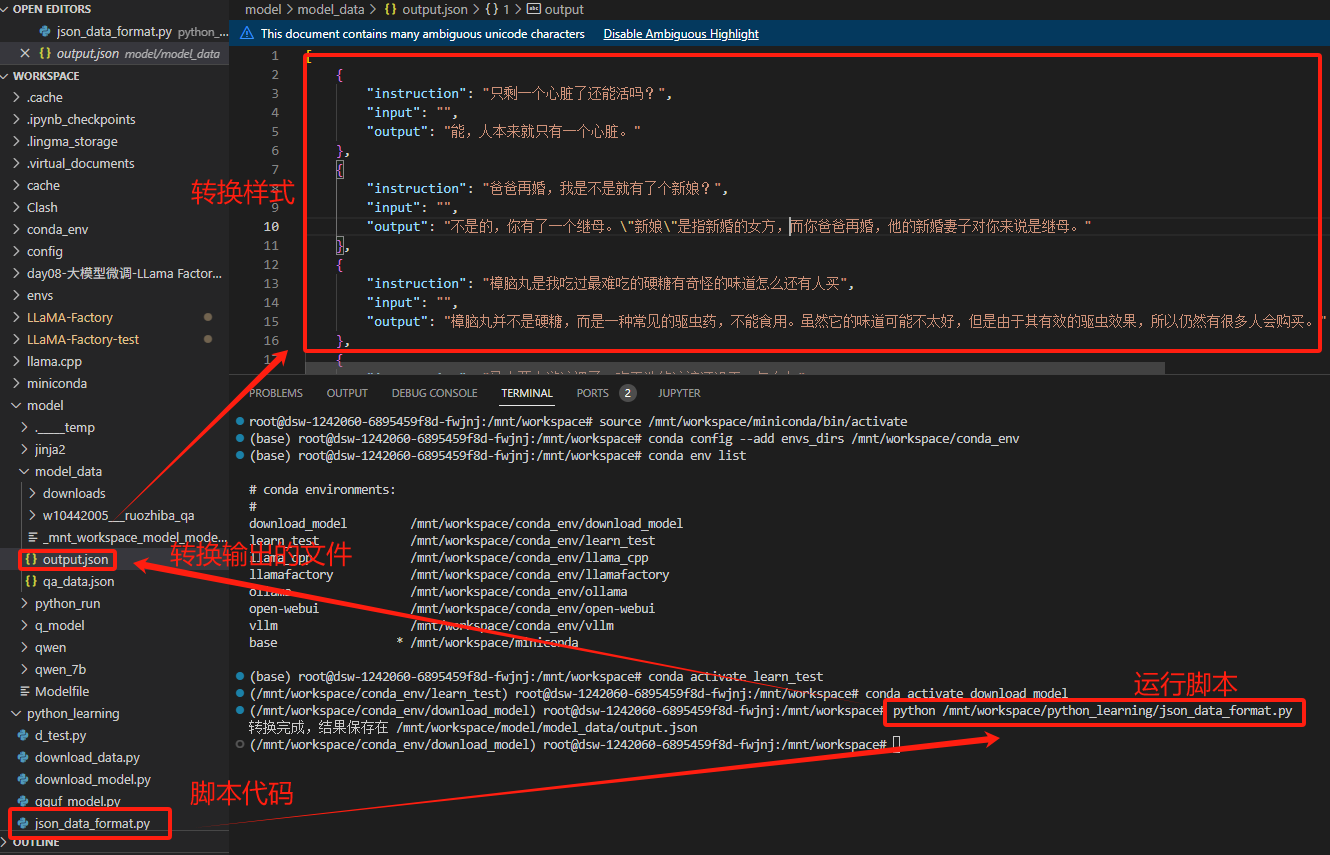Click the Python icon beside d_test.py
The image size is (1330, 855).
tap(24, 735)
